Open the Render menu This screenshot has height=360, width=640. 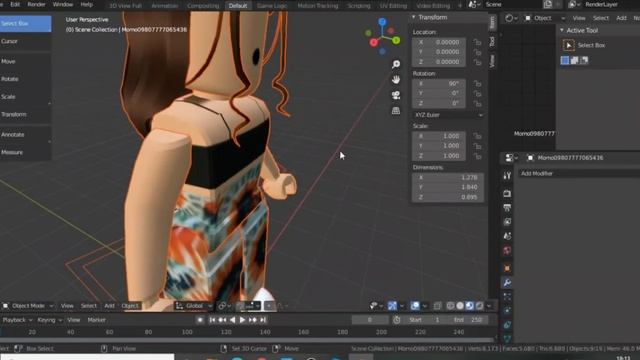[36, 4]
